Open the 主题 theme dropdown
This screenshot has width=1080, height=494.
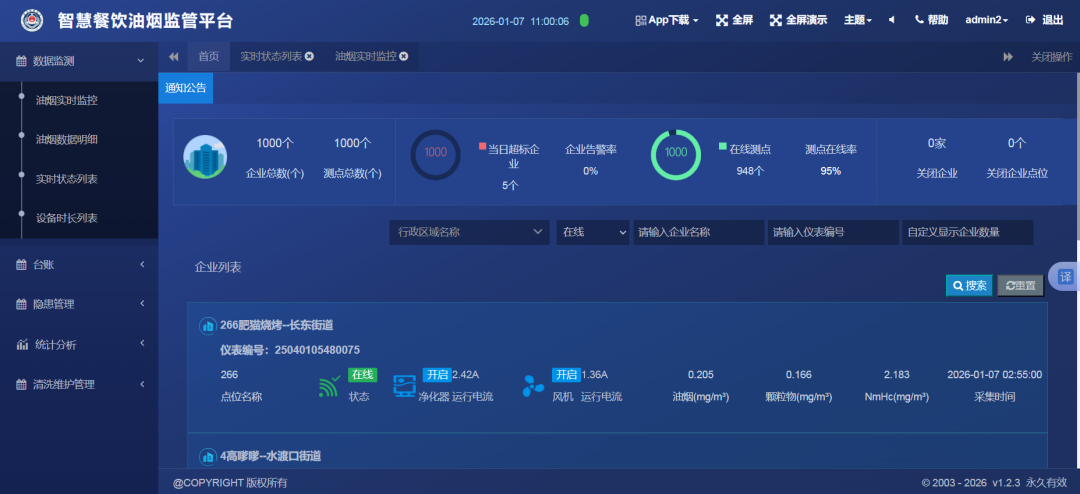pos(857,20)
